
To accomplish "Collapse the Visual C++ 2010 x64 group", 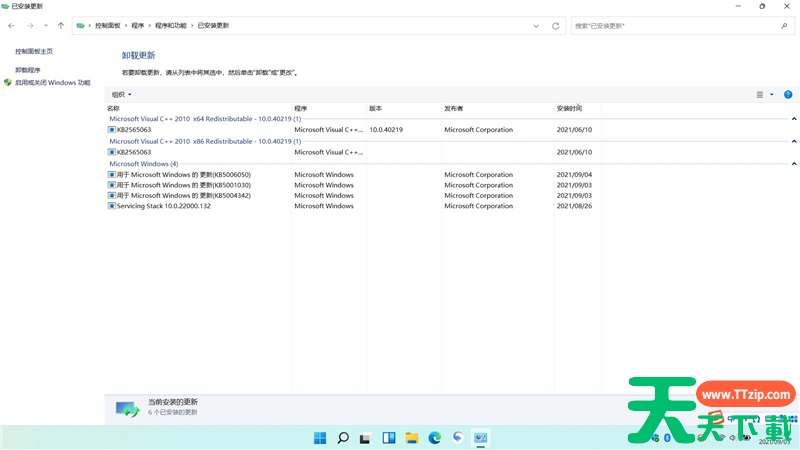I will click(x=793, y=118).
